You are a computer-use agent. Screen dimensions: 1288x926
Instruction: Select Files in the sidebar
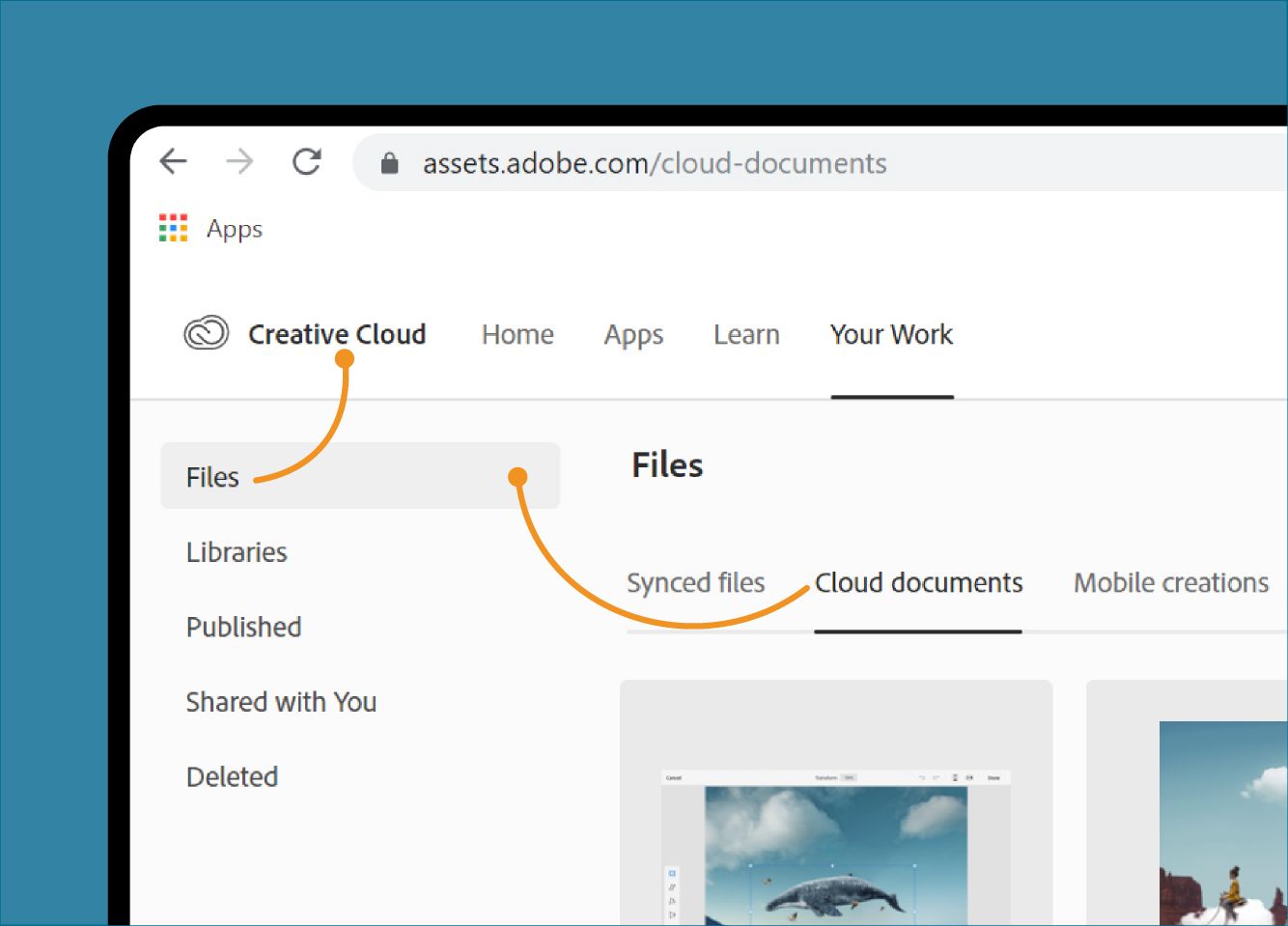(x=212, y=477)
